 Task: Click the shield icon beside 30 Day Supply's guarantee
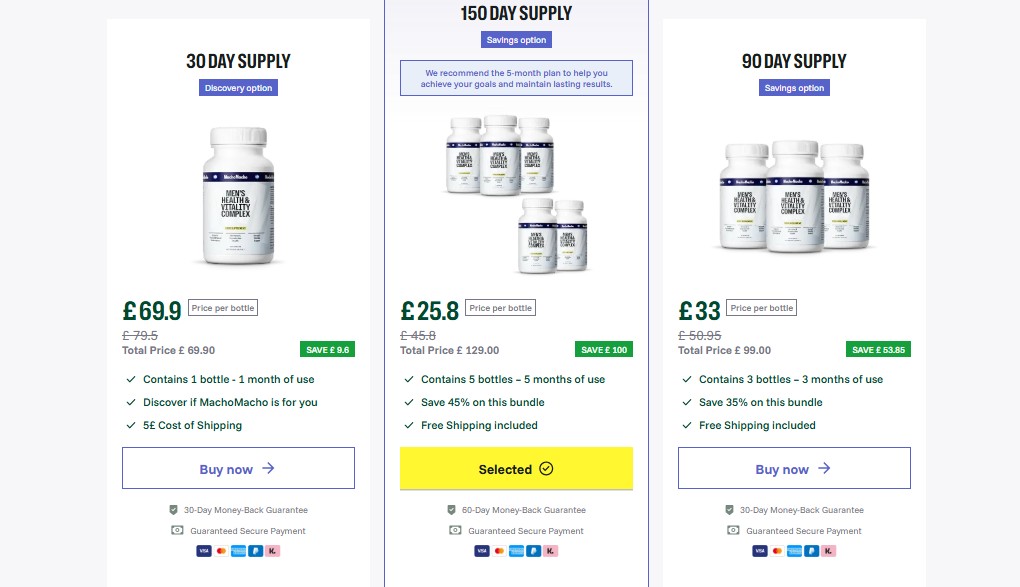click(x=173, y=510)
